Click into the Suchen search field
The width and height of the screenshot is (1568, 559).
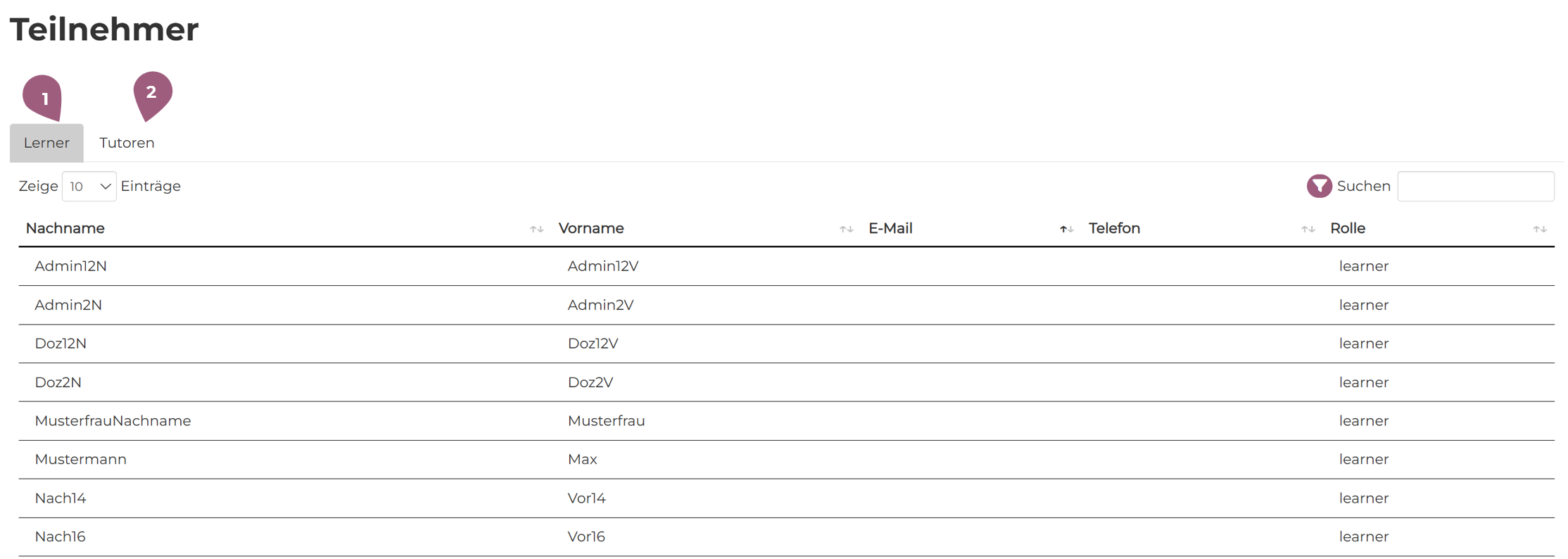pos(1475,187)
